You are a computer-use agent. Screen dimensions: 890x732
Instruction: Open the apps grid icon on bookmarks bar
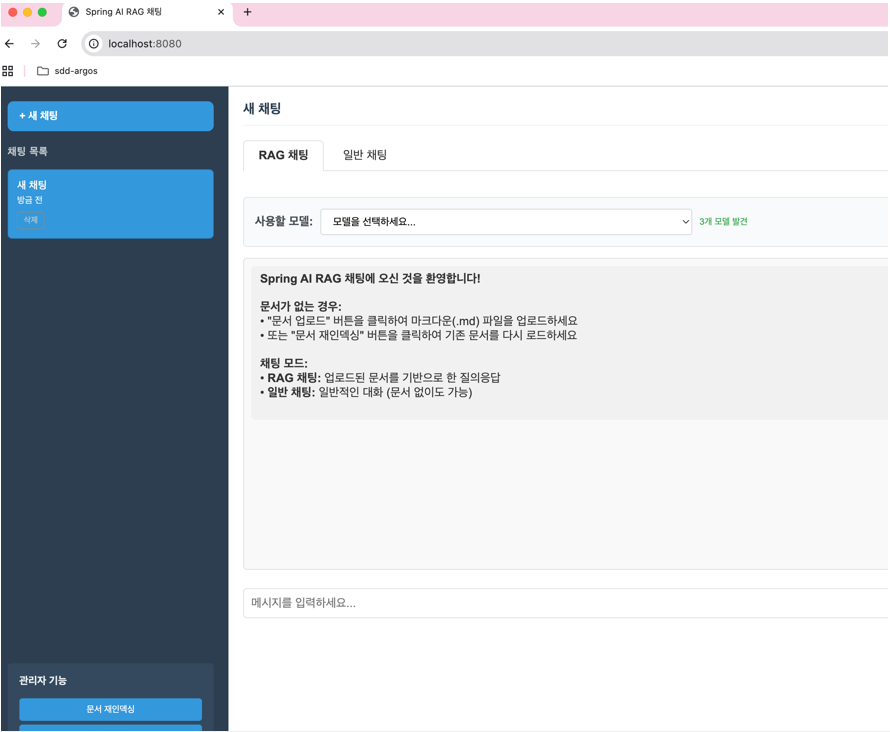point(8,71)
